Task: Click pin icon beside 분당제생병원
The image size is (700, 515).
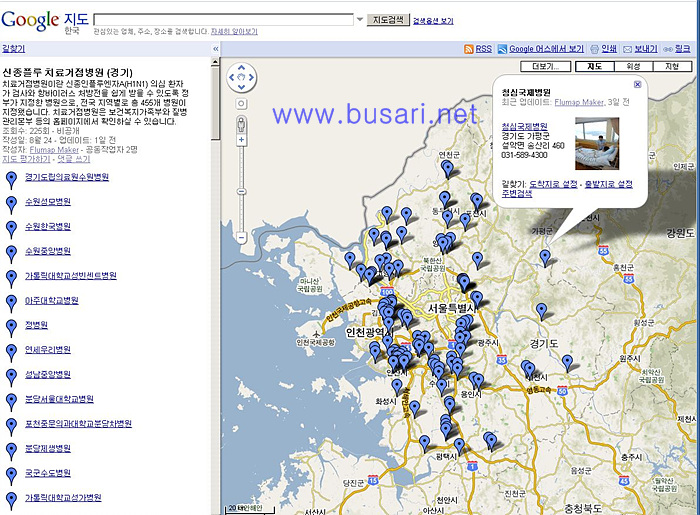Action: point(12,451)
